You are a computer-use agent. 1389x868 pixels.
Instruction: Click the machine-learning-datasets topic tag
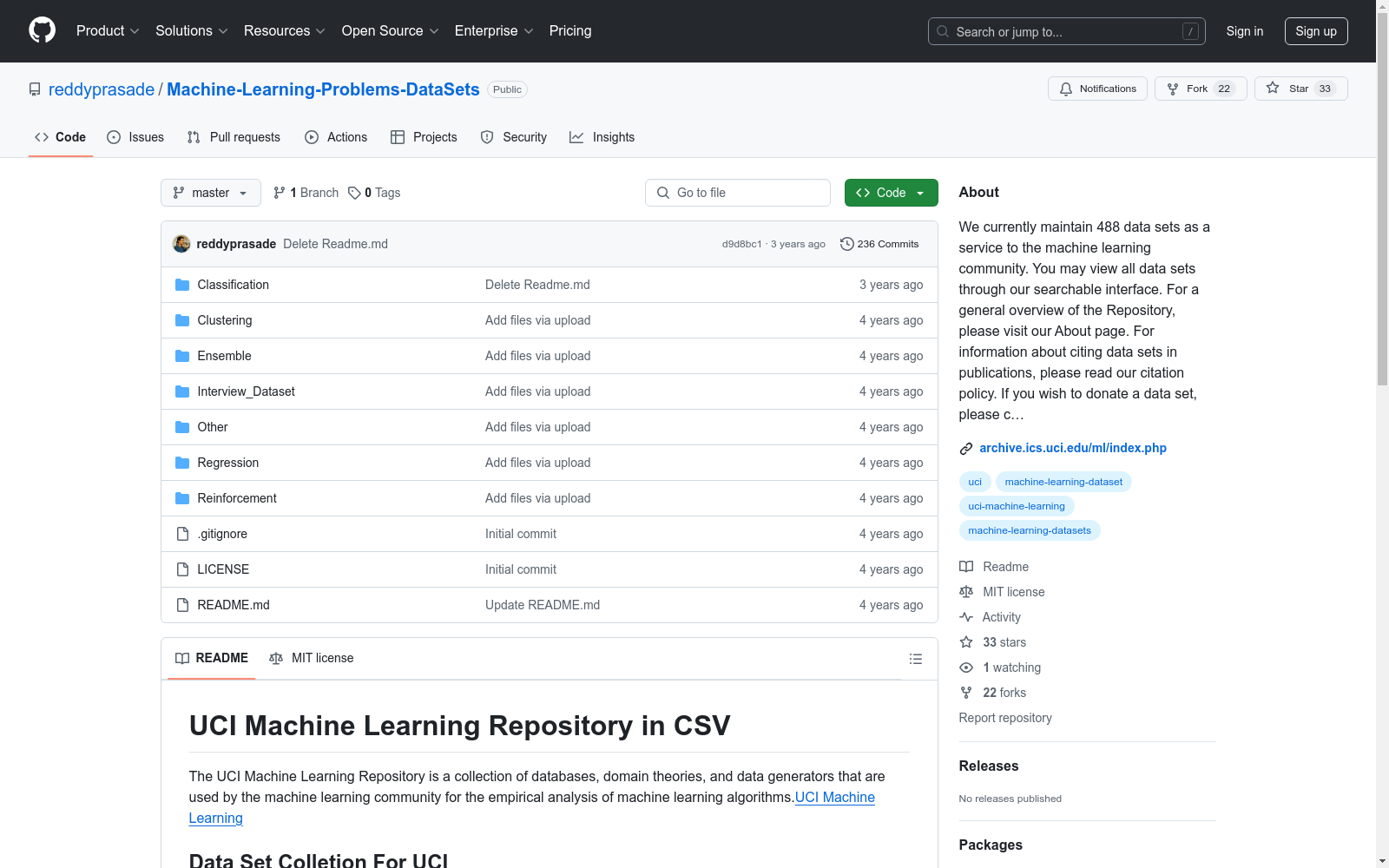pyautogui.click(x=1030, y=530)
